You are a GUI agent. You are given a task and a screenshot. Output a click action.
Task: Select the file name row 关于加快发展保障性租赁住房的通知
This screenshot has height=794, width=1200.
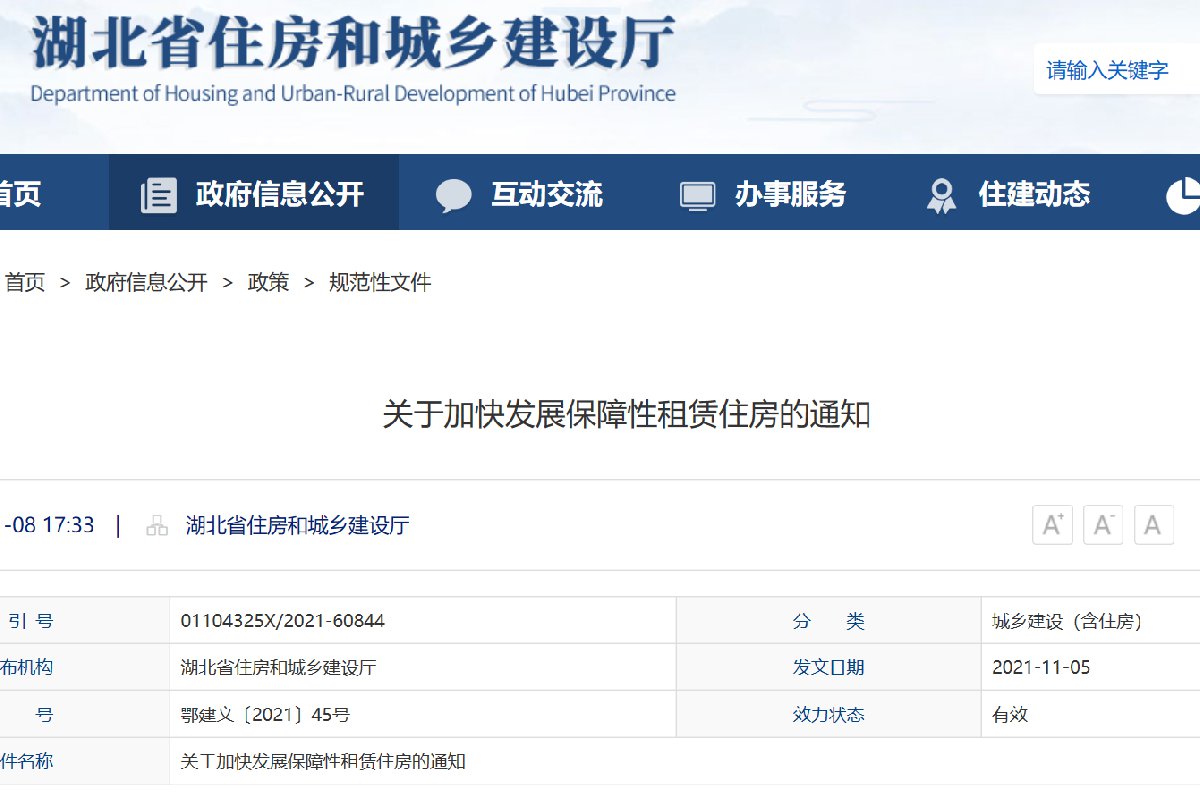point(322,762)
